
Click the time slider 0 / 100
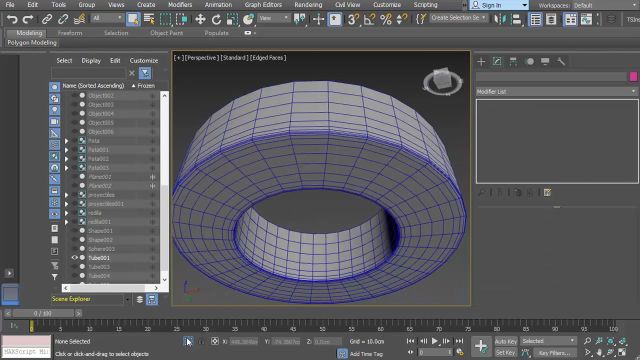pyautogui.click(x=42, y=313)
